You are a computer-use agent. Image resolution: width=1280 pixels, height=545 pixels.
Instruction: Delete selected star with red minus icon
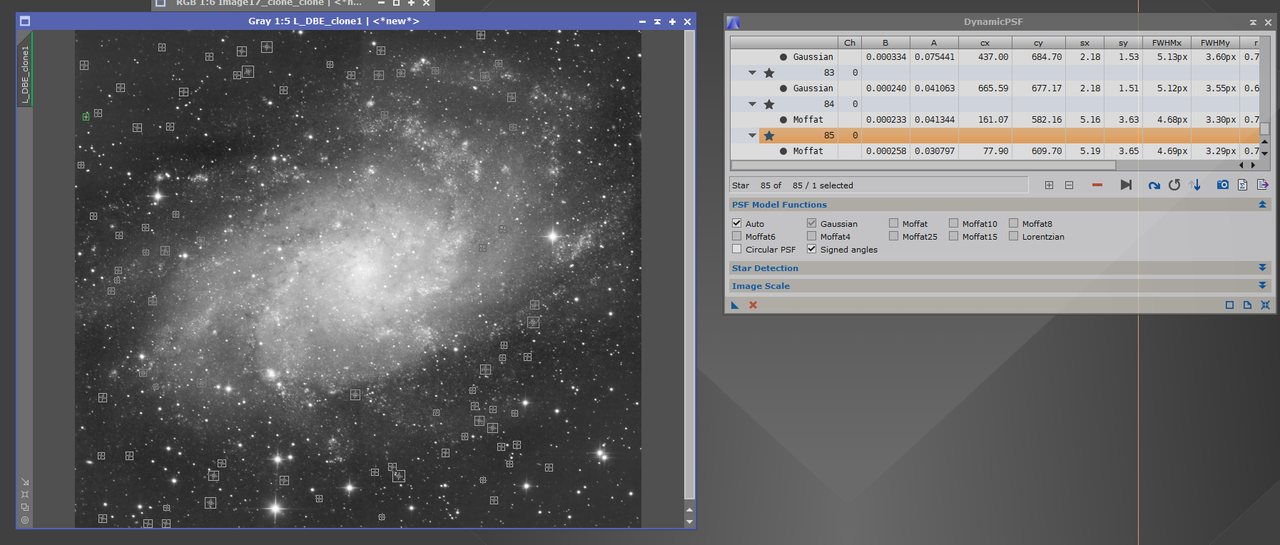point(1097,185)
